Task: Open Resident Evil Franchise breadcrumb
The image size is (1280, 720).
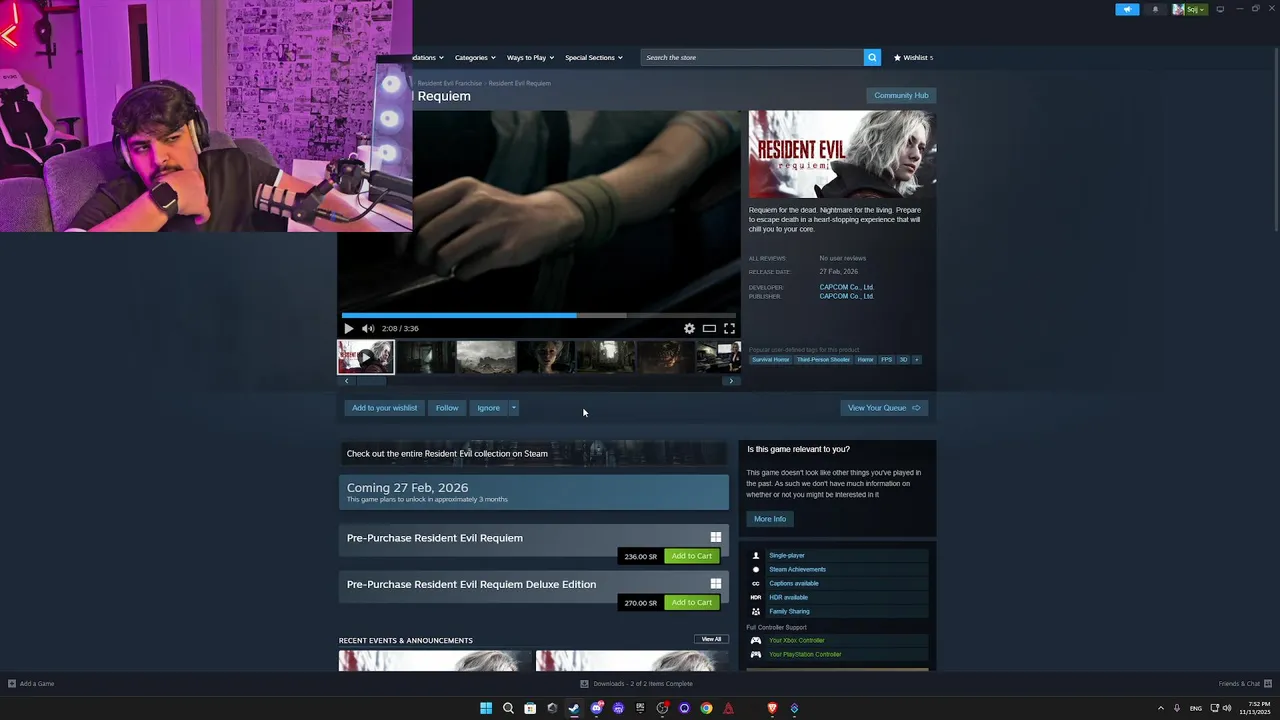Action: point(449,83)
